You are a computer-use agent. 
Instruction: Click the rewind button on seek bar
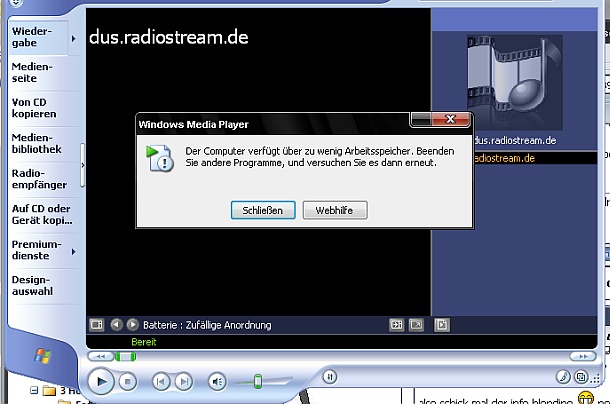[x=101, y=357]
